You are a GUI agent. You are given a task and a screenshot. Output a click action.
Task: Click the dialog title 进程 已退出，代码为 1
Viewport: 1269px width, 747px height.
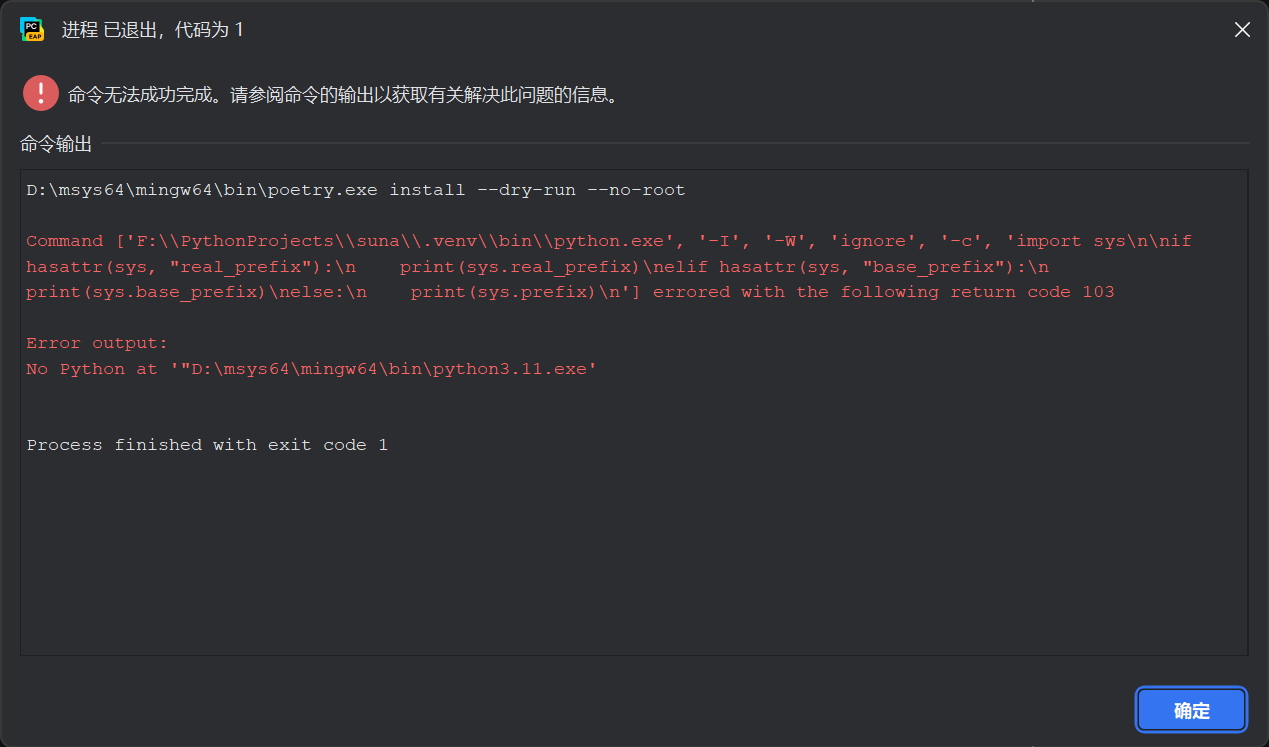[153, 30]
